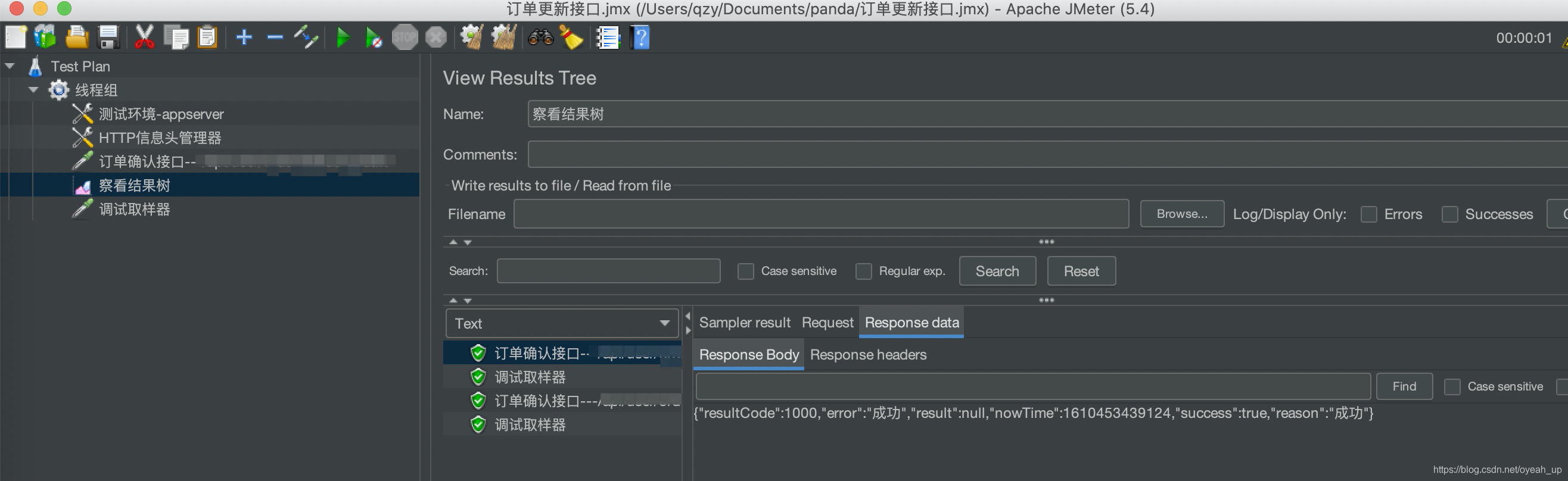This screenshot has width=1568, height=481.
Task: Click the Stop test icon
Action: 405,38
